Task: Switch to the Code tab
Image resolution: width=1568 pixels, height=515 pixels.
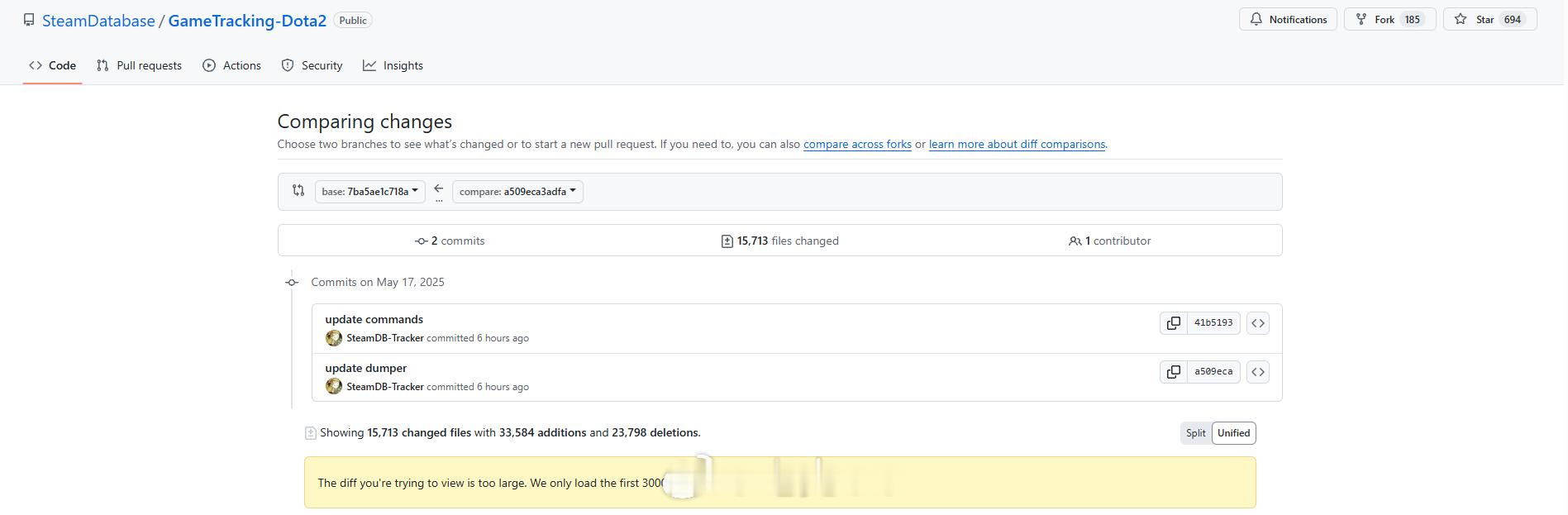Action: click(x=52, y=65)
